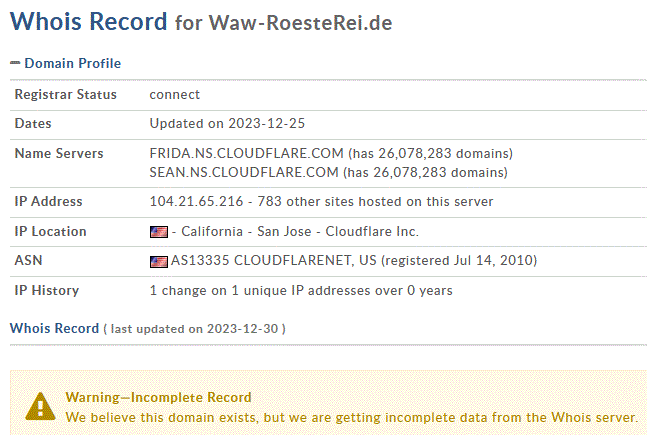648x436 pixels.
Task: Click the yellow warning triangle icon
Action: tap(40, 407)
